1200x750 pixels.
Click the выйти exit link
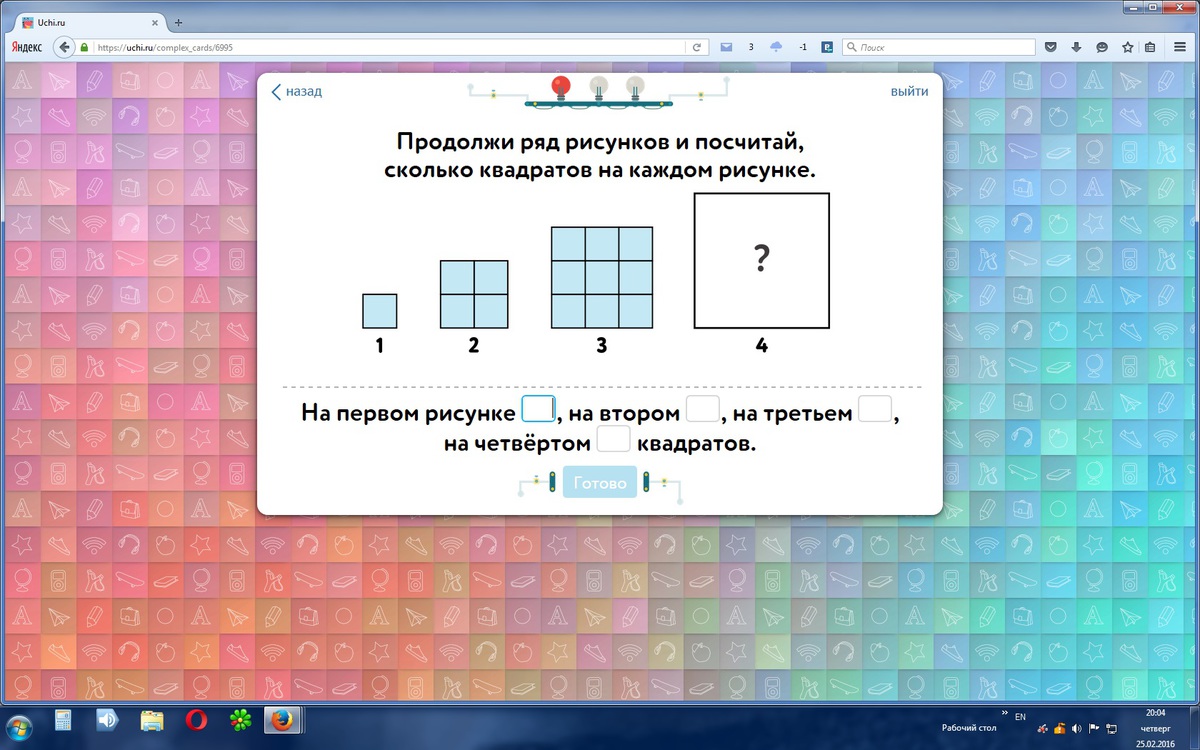[x=909, y=91]
